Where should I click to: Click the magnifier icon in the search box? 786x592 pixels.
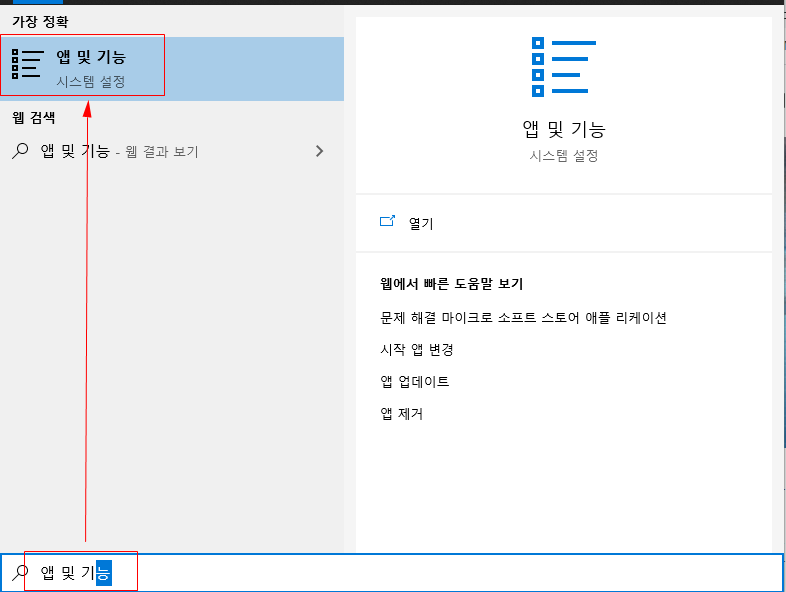point(20,572)
